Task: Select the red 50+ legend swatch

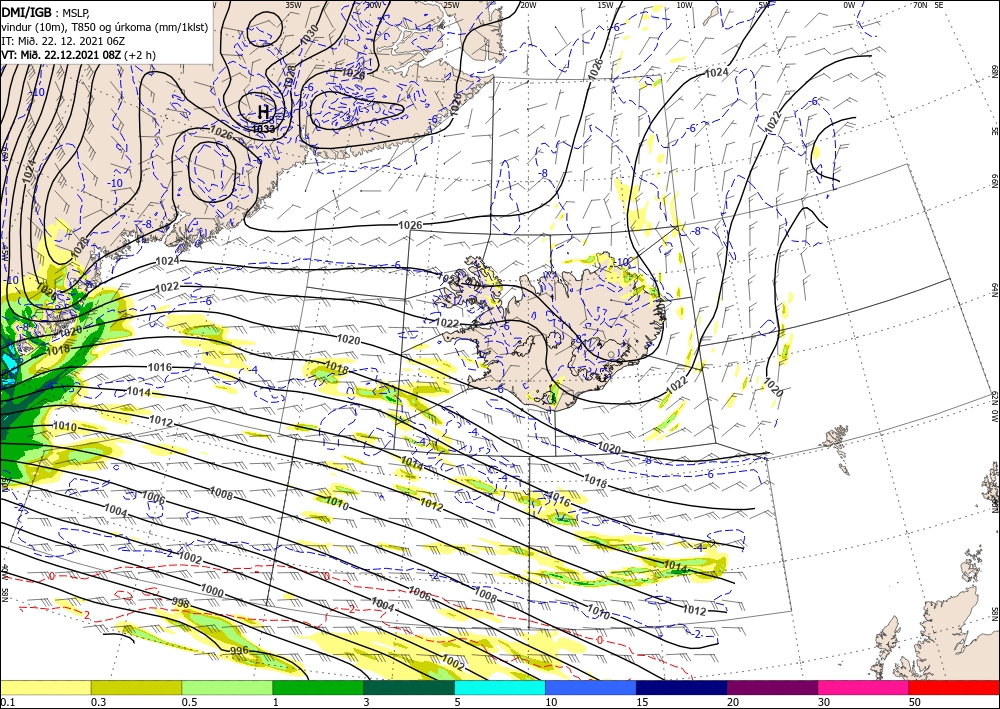Action: (954, 687)
